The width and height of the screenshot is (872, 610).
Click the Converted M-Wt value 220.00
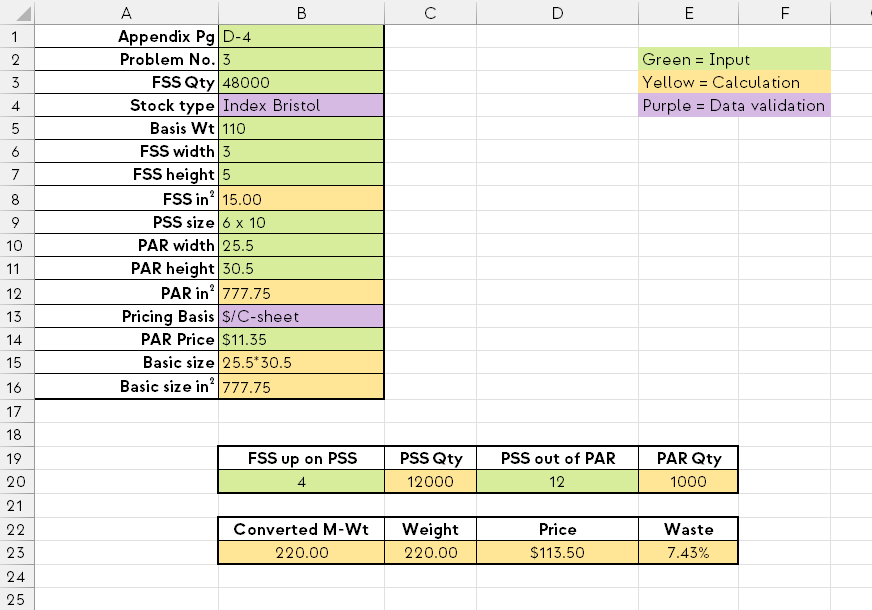click(x=301, y=552)
